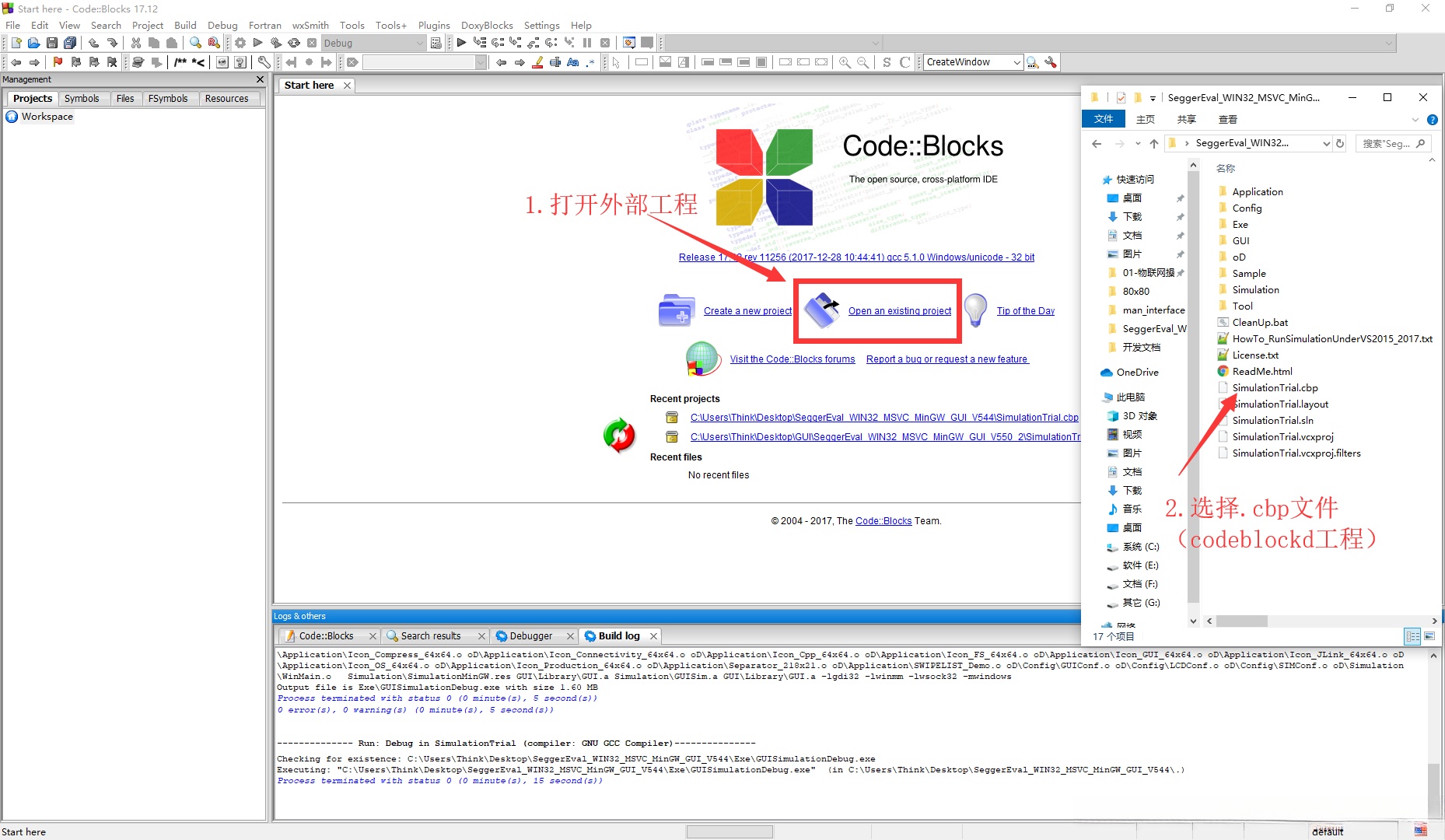The height and width of the screenshot is (840, 1445).
Task: Click OneDrive in Explorer navigation pane
Action: pos(1137,372)
